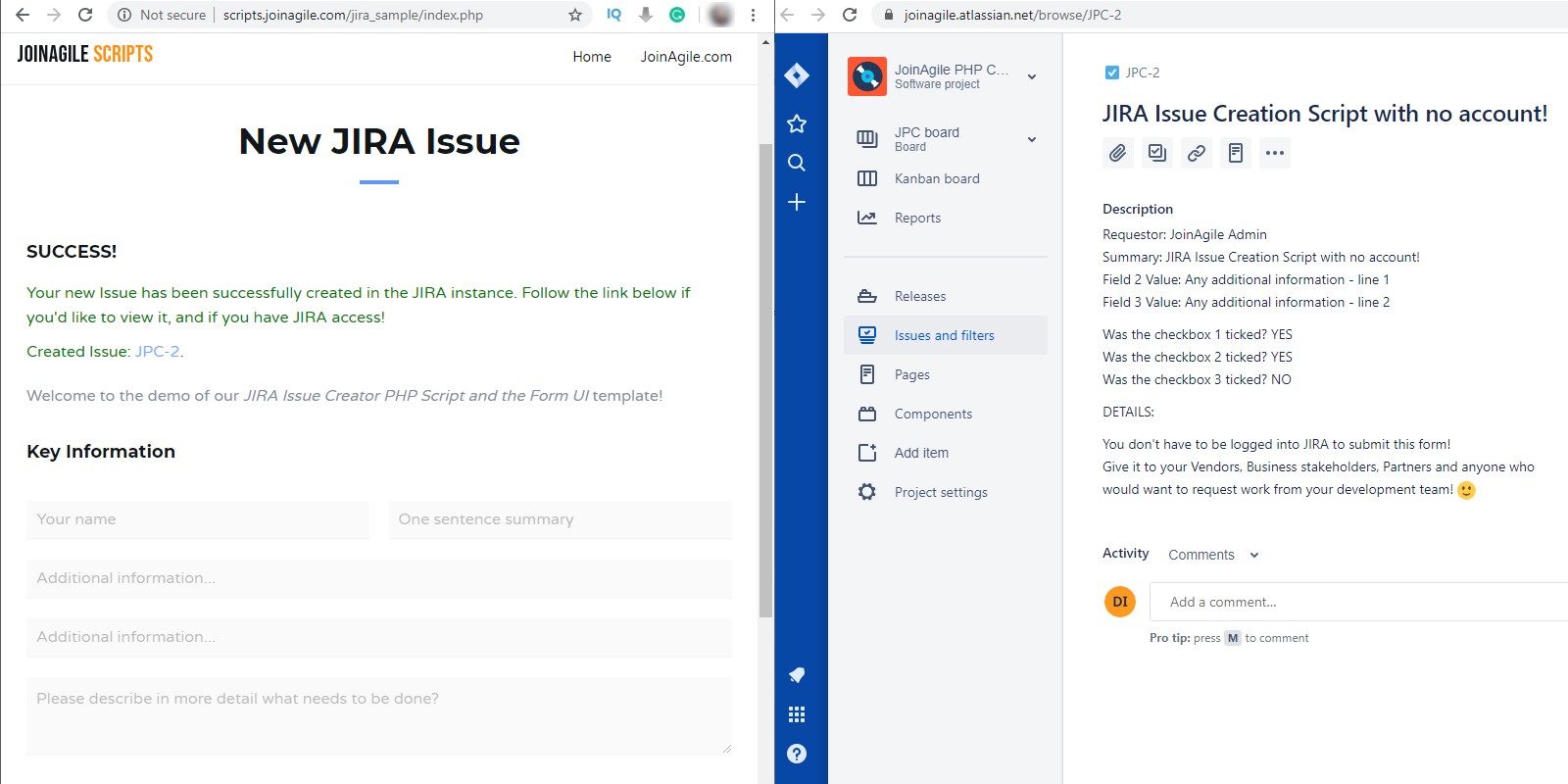The height and width of the screenshot is (784, 1568).
Task: Expand the JoinAgile PHP project chevron
Action: tap(1032, 76)
